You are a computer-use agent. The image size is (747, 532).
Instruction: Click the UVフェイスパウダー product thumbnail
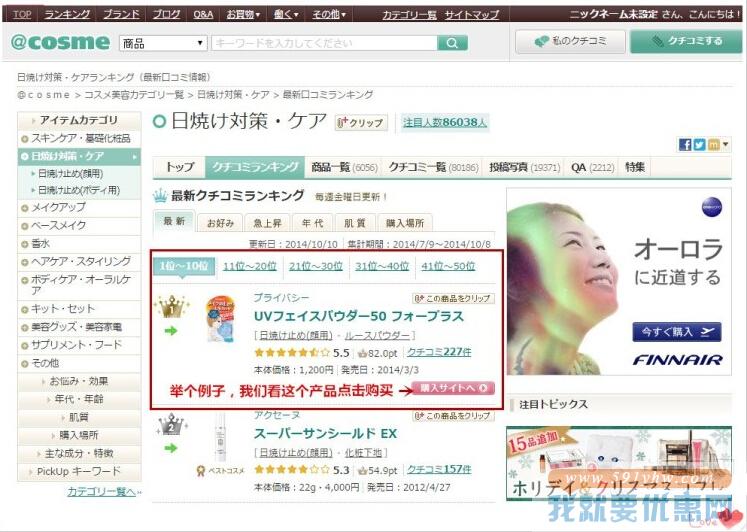221,319
